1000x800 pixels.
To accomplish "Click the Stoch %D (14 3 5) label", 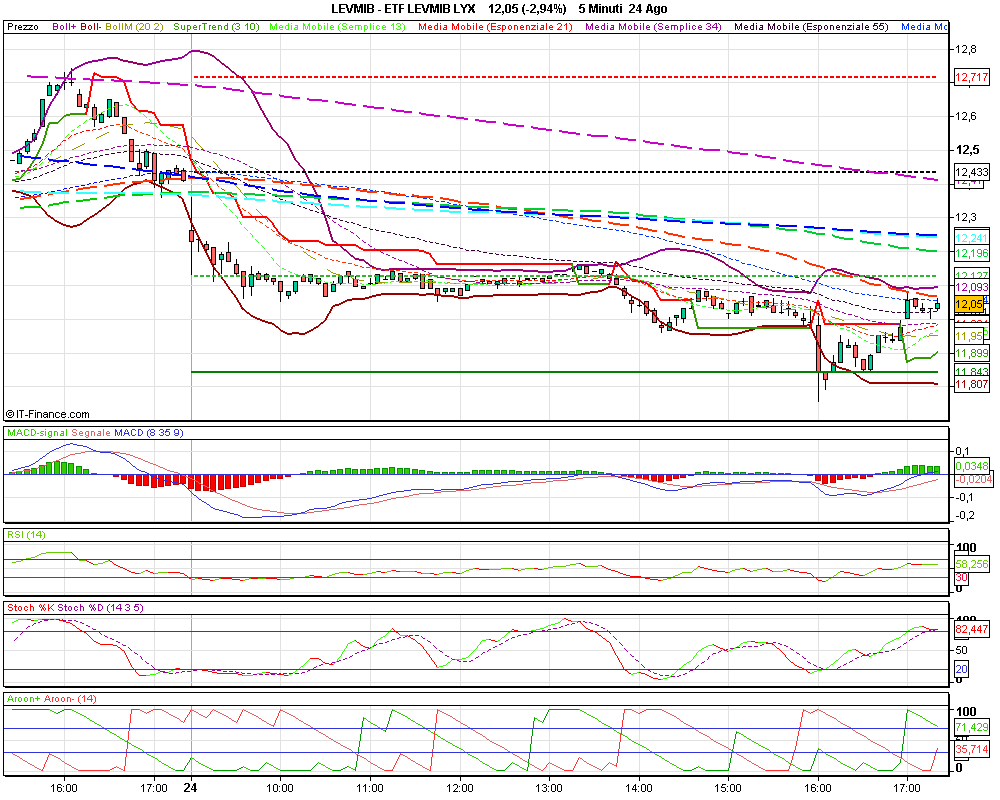I will [101, 607].
